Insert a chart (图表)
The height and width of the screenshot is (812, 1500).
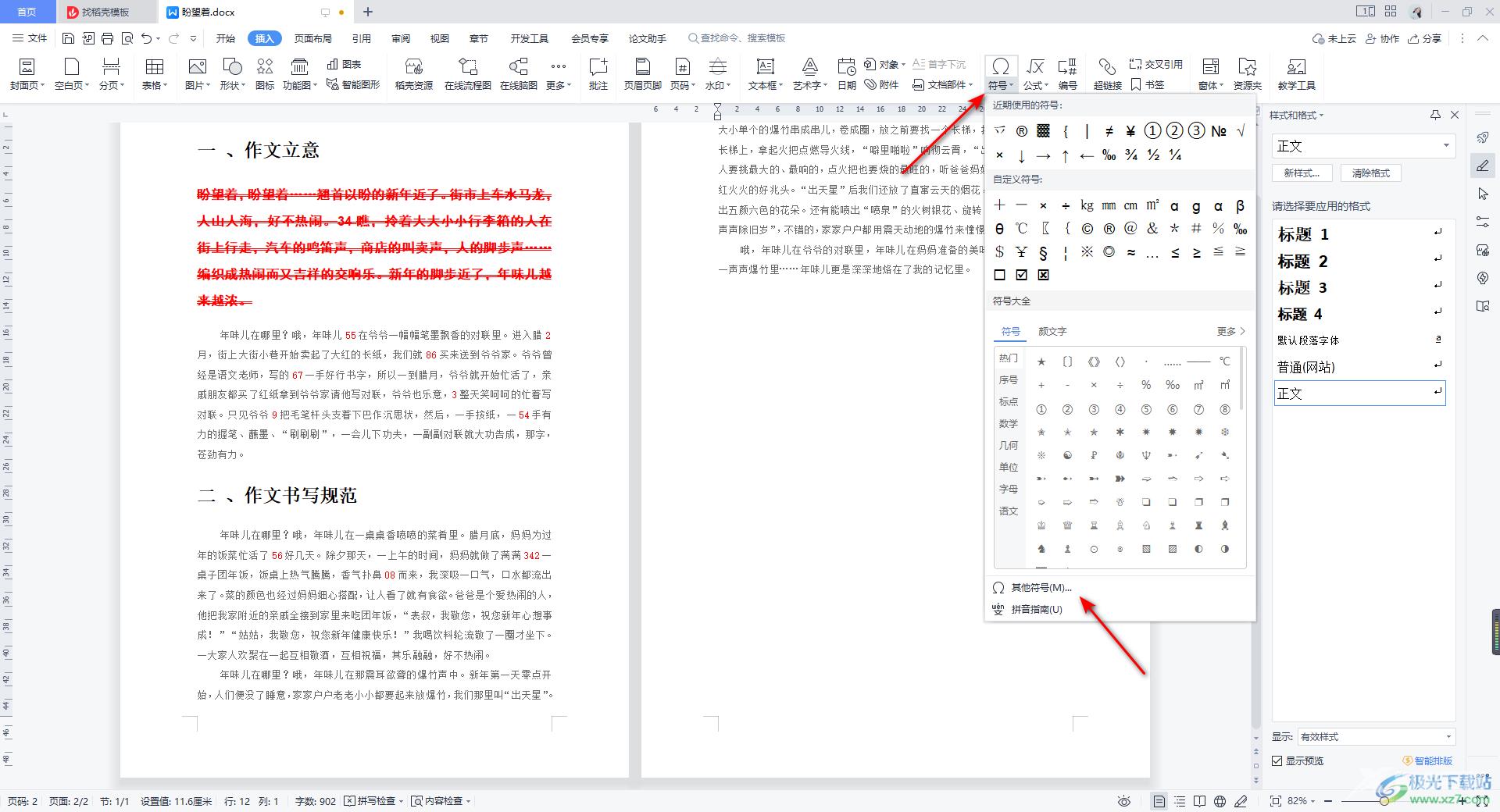[x=345, y=64]
